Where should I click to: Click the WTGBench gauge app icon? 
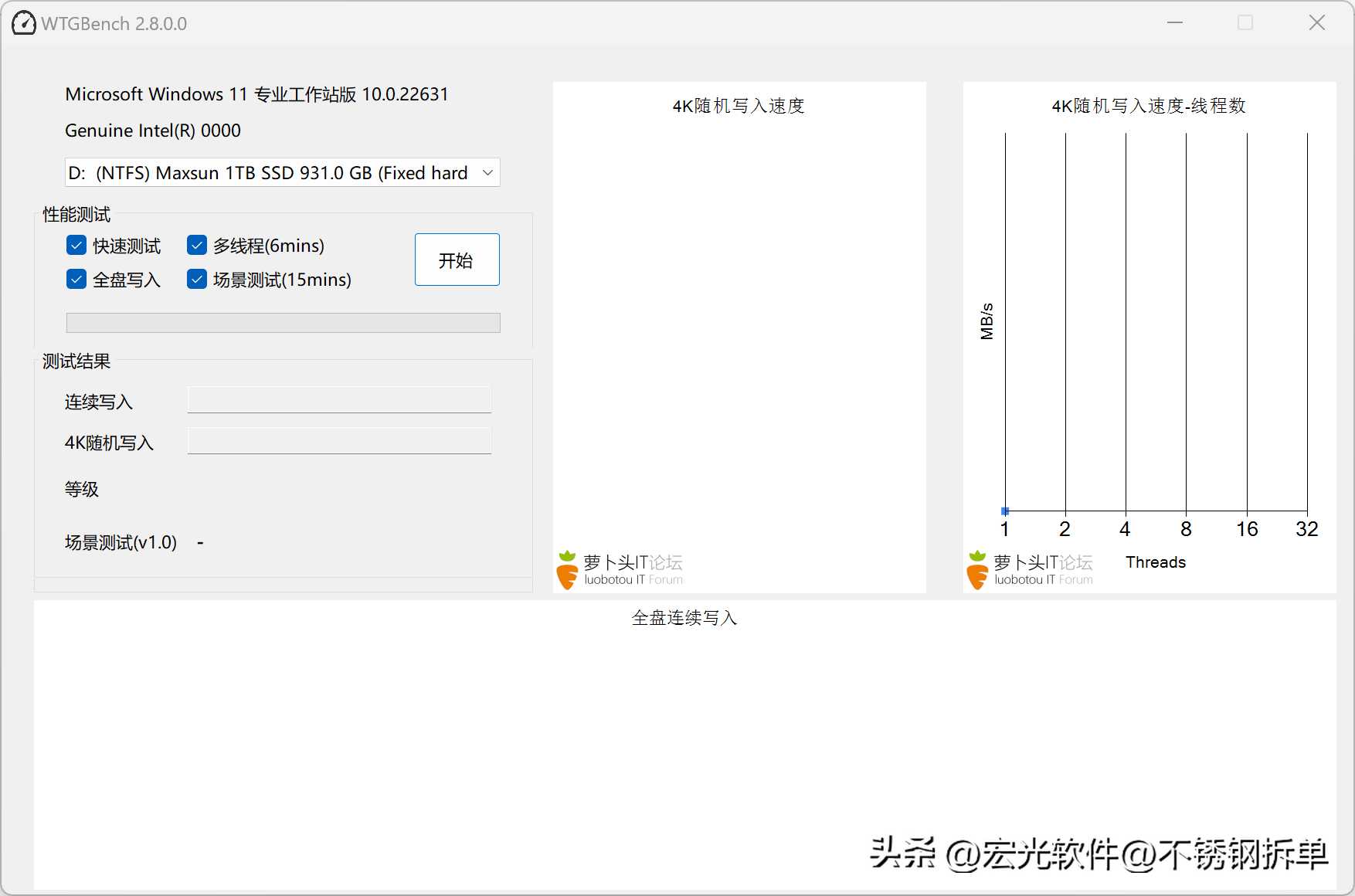(x=24, y=23)
